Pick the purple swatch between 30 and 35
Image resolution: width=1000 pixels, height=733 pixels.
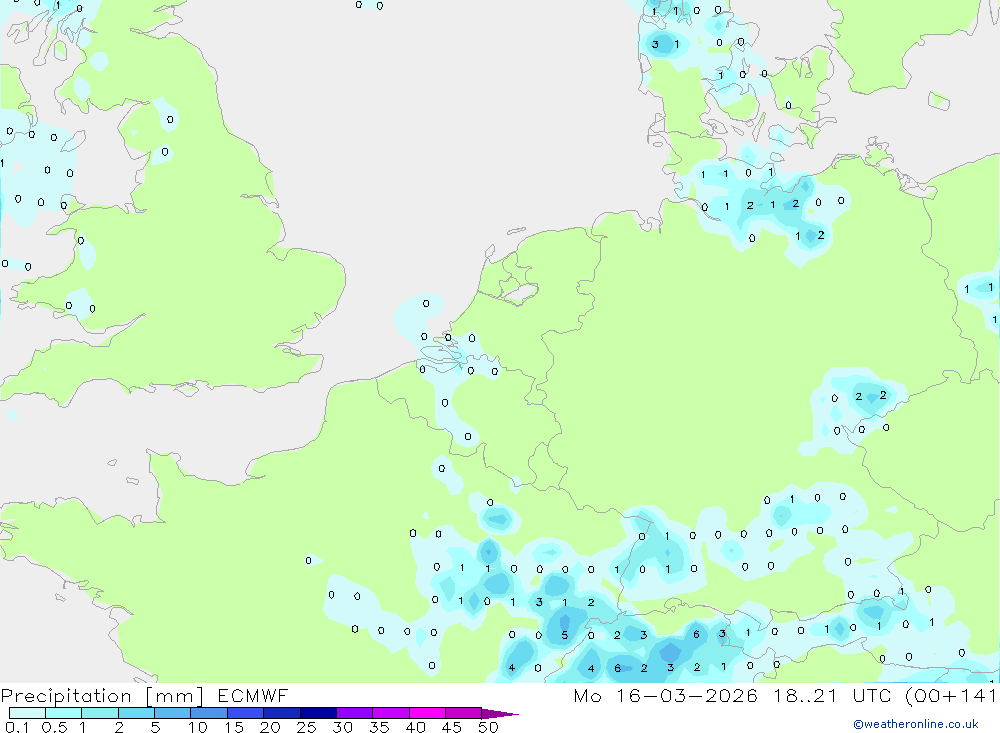coord(354,713)
